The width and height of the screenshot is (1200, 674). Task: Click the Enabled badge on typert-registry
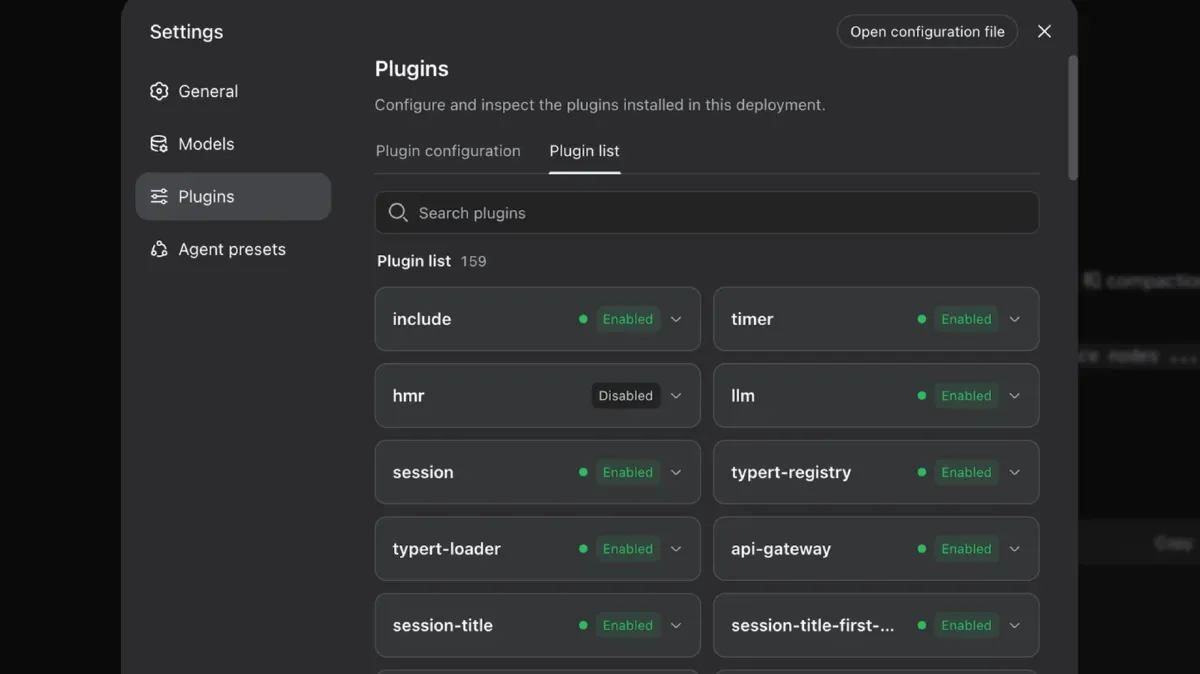coord(966,473)
